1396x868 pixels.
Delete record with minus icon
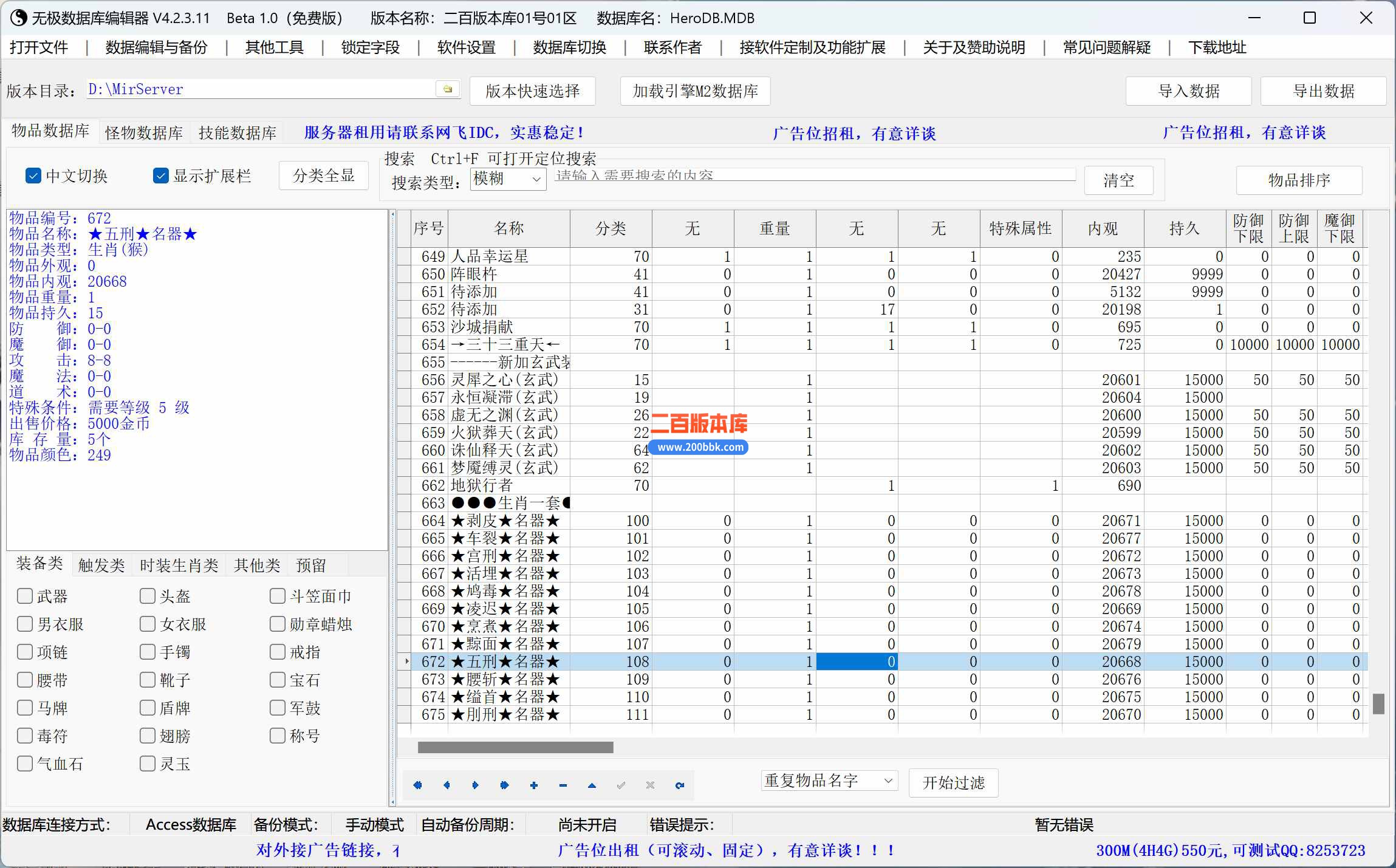(x=563, y=785)
